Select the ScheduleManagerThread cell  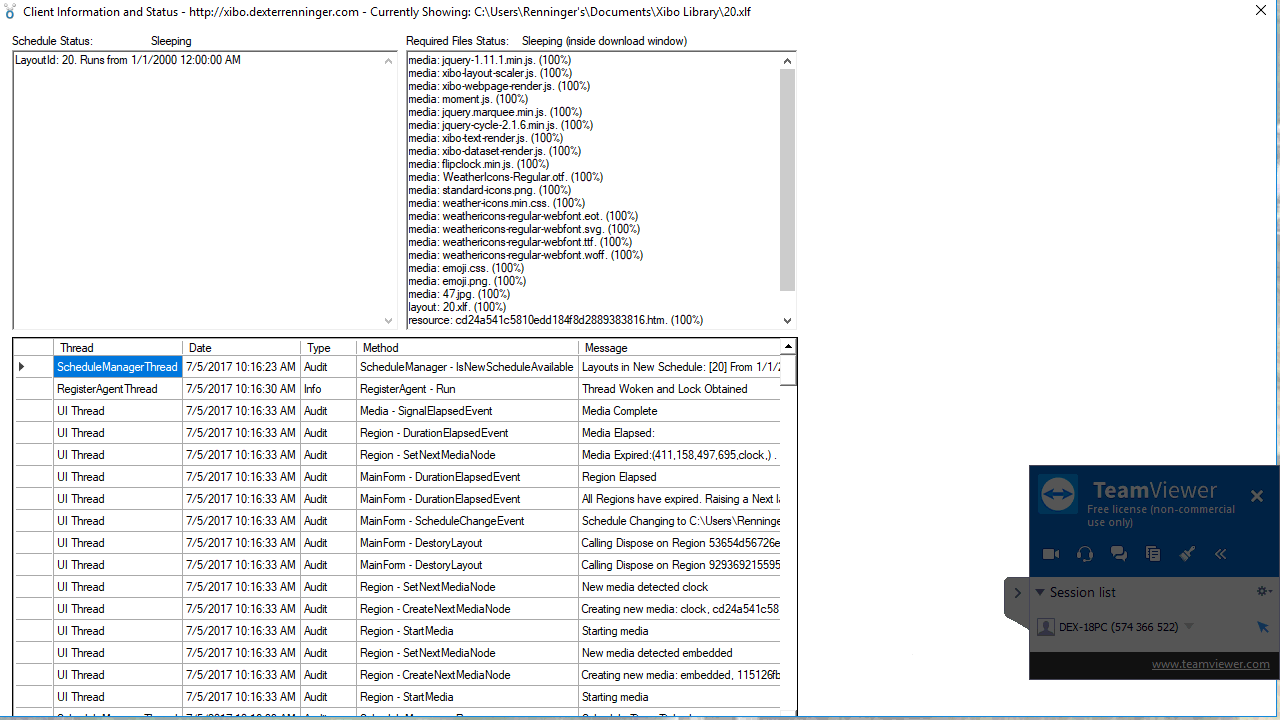[x=118, y=367]
